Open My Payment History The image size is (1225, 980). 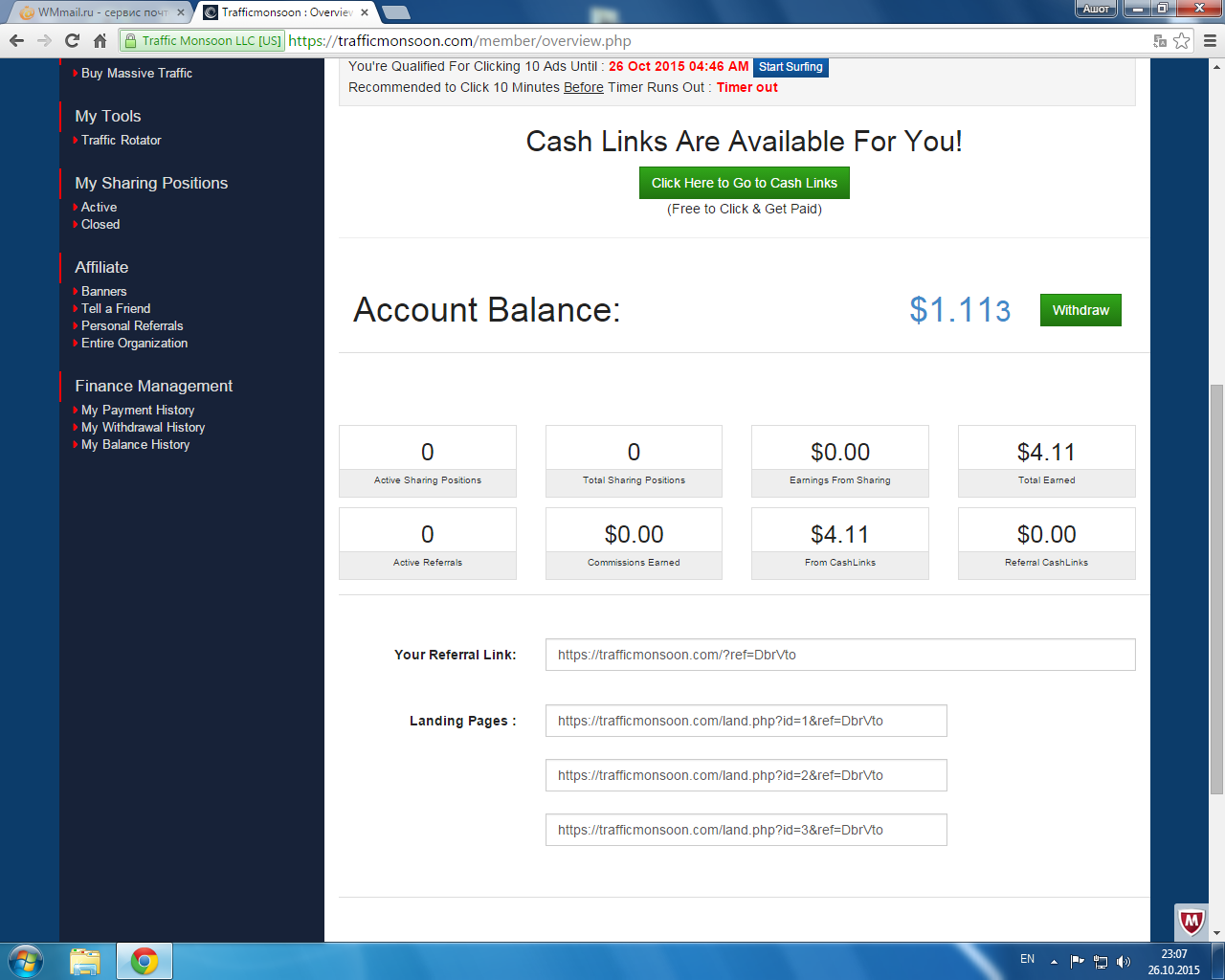click(137, 410)
